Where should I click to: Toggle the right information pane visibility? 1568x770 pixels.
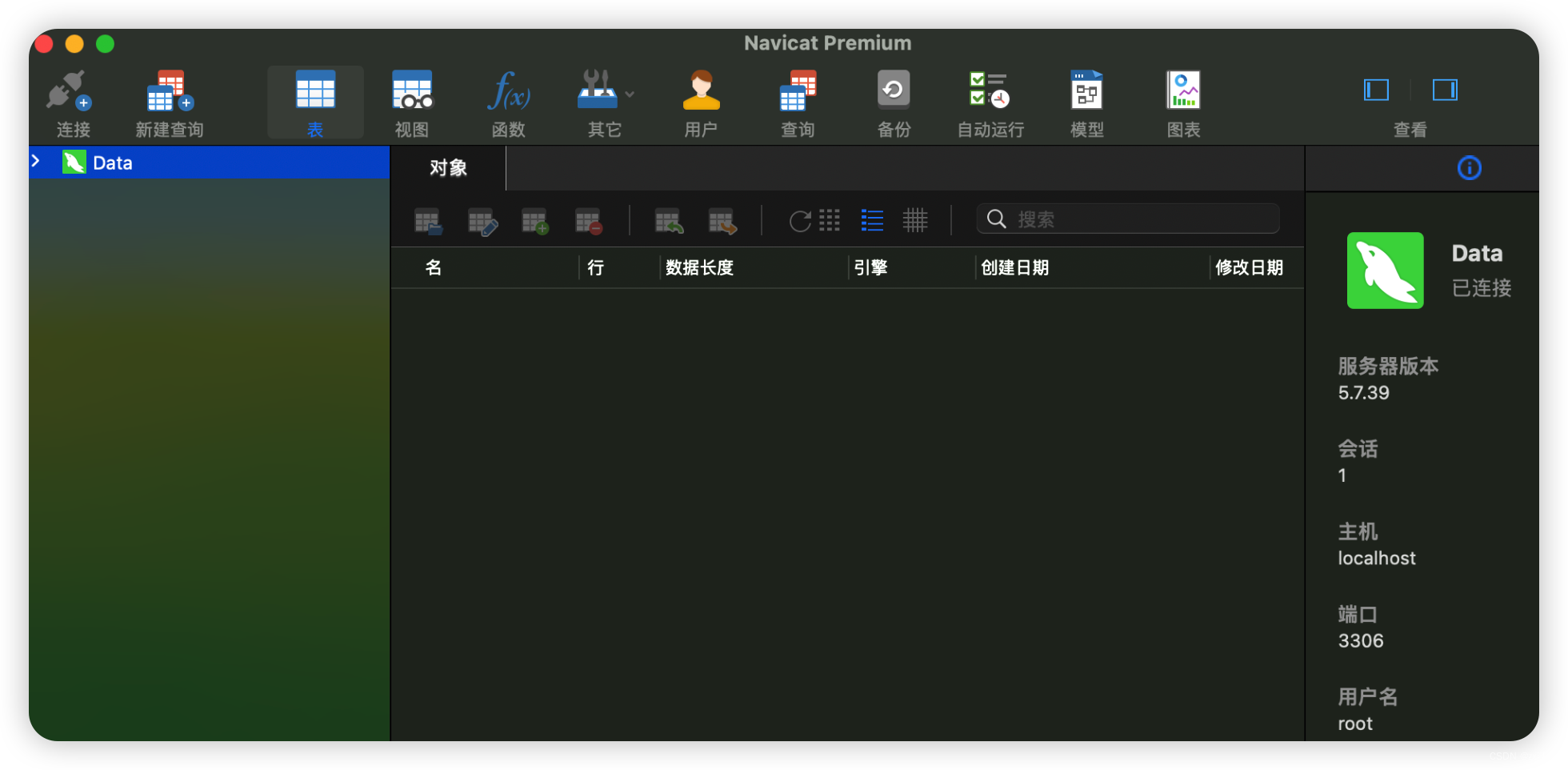1445,90
